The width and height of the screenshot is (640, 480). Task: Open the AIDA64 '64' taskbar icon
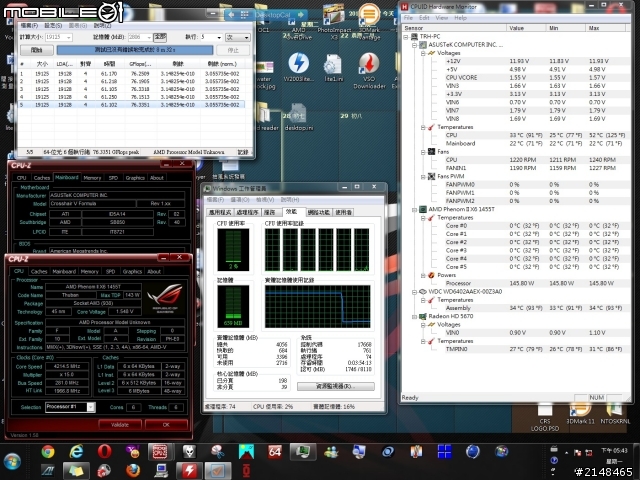pos(275,452)
